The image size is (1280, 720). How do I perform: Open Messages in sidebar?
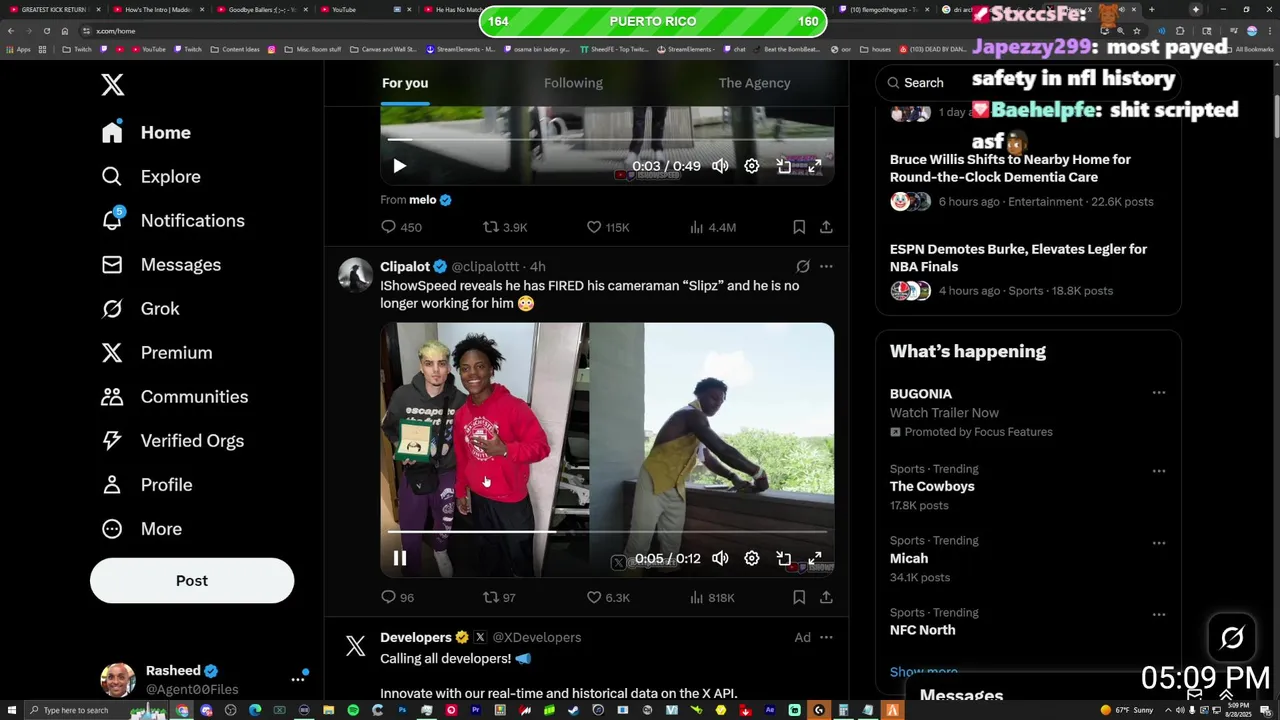(x=161, y=264)
